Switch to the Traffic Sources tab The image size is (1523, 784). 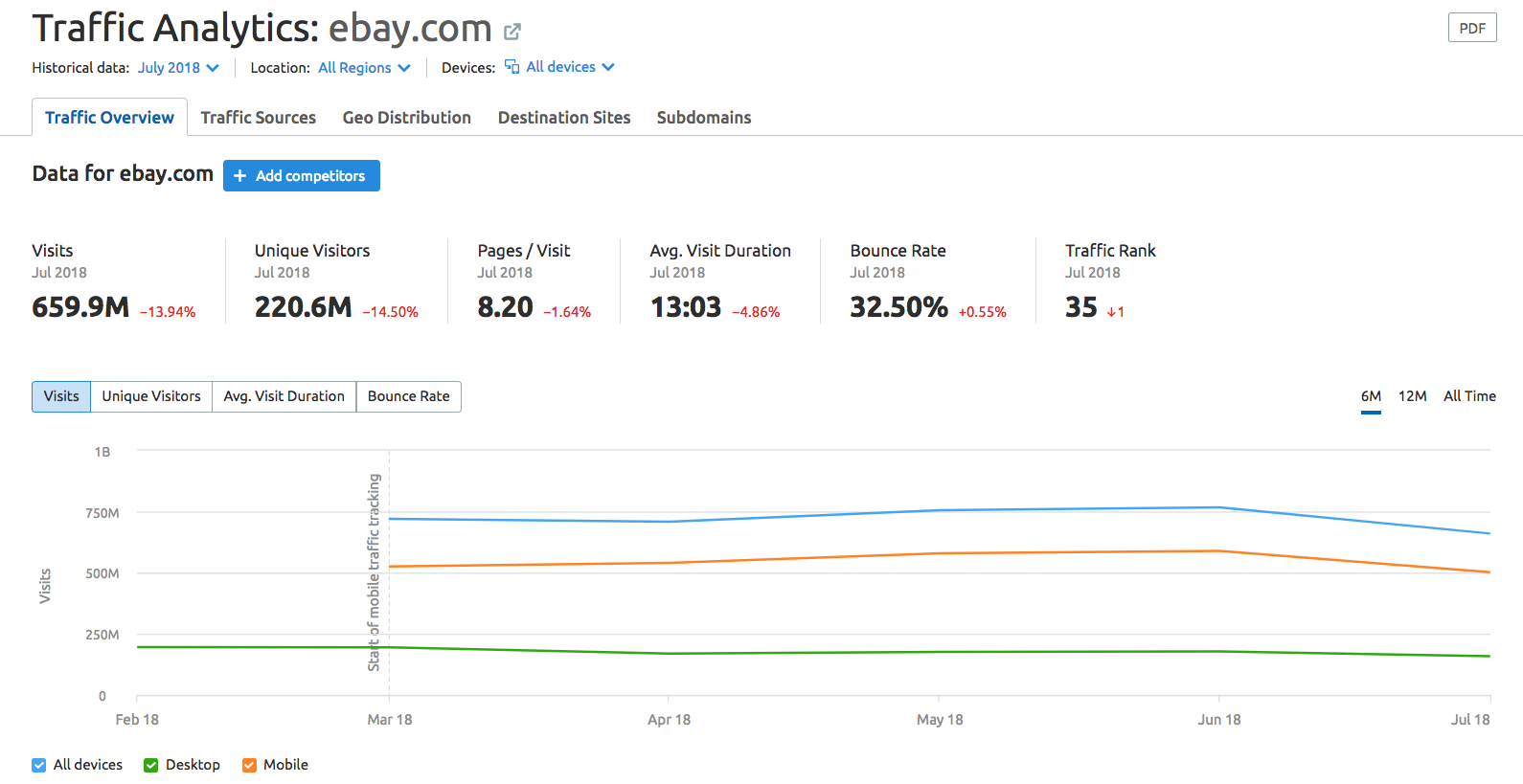(259, 118)
